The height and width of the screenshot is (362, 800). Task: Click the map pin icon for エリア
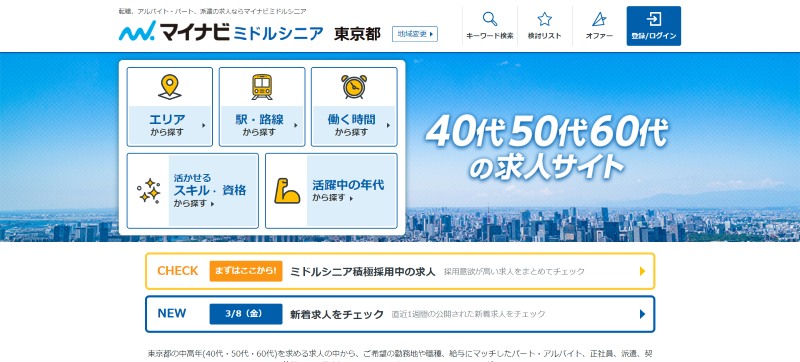pos(169,87)
